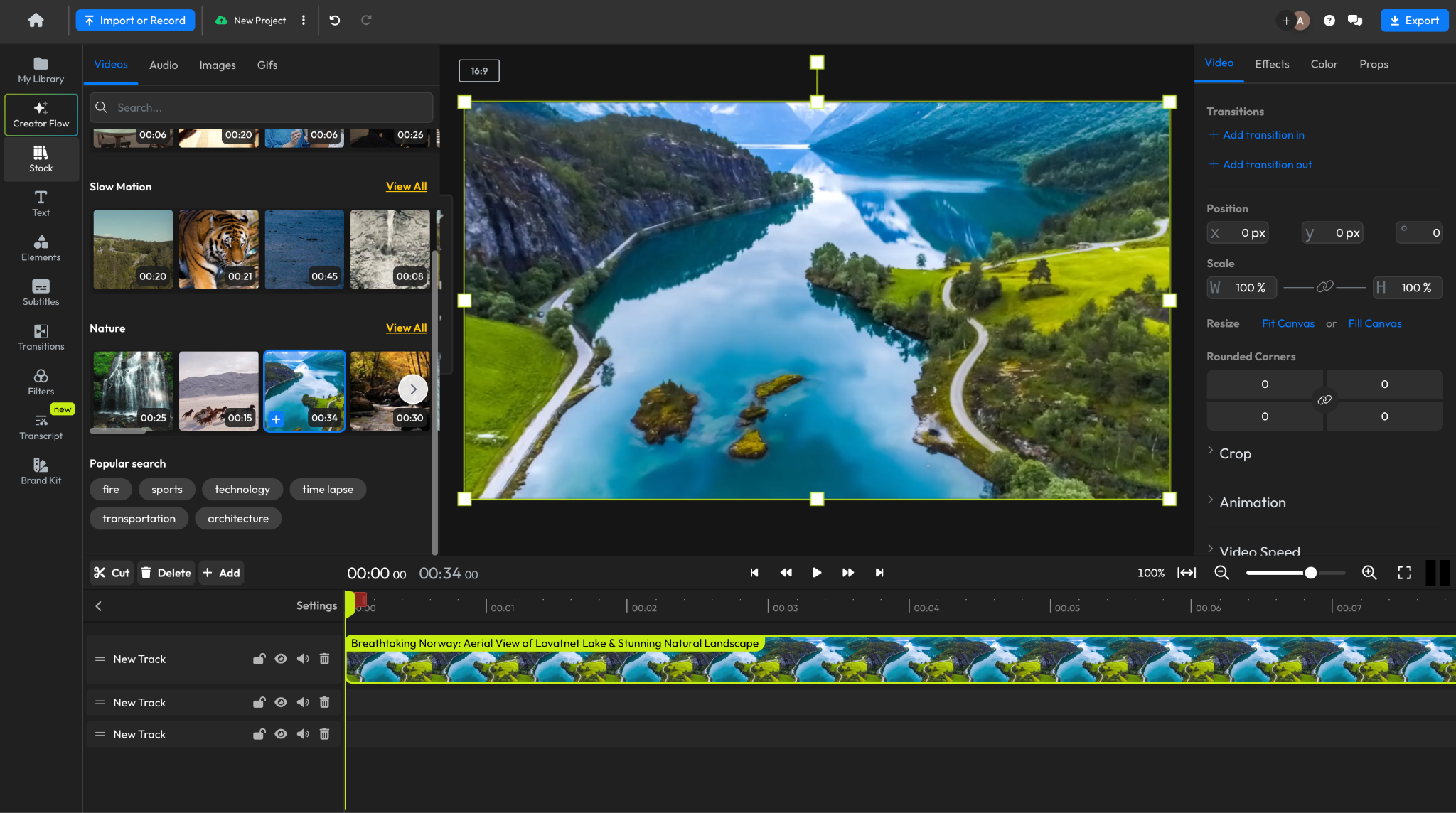Select the Cut tool above the timeline
The width and height of the screenshot is (1456, 813).
point(111,572)
